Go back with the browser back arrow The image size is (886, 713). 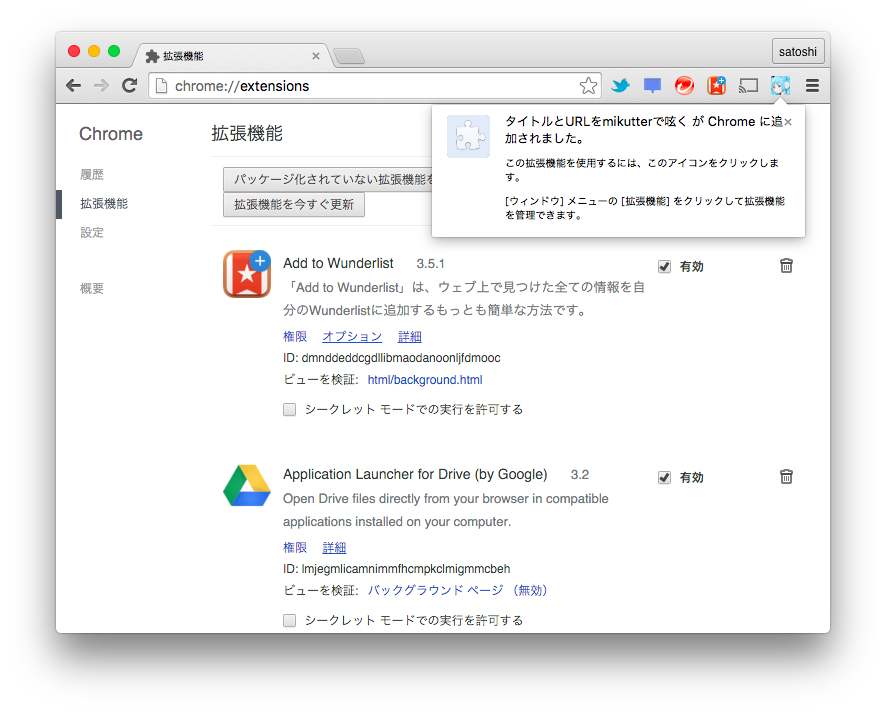point(73,86)
